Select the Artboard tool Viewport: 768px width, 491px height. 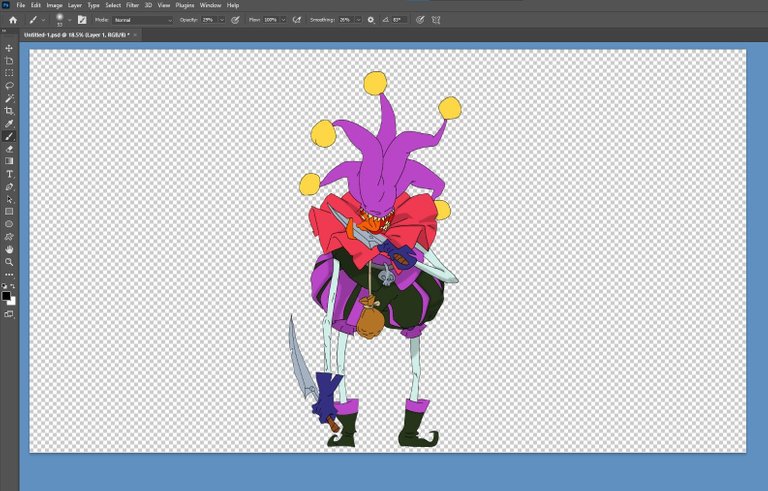9,61
